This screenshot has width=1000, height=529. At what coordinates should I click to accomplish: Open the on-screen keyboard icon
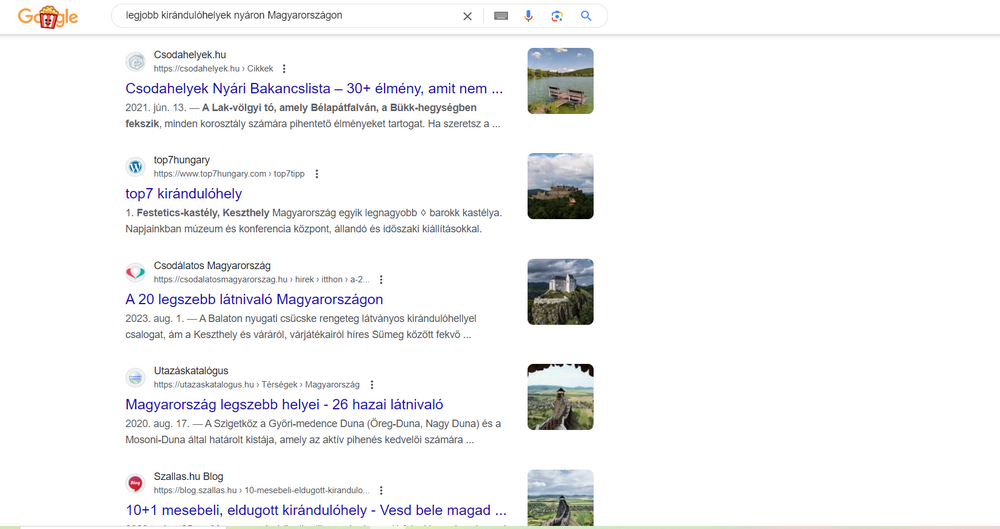(501, 16)
